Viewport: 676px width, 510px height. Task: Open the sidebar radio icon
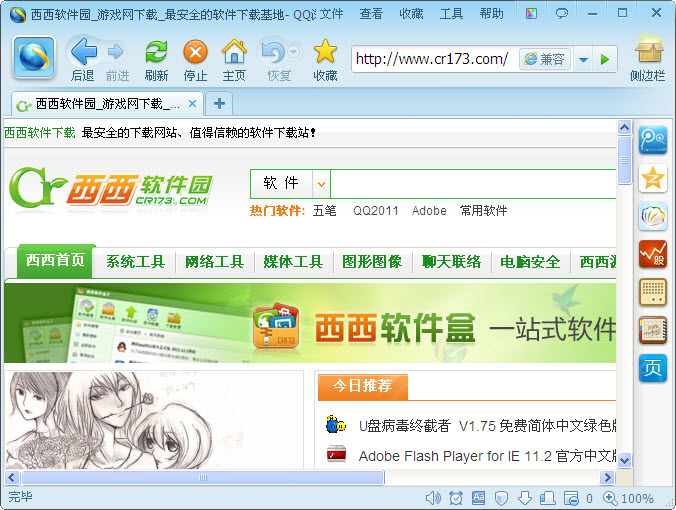click(x=653, y=292)
